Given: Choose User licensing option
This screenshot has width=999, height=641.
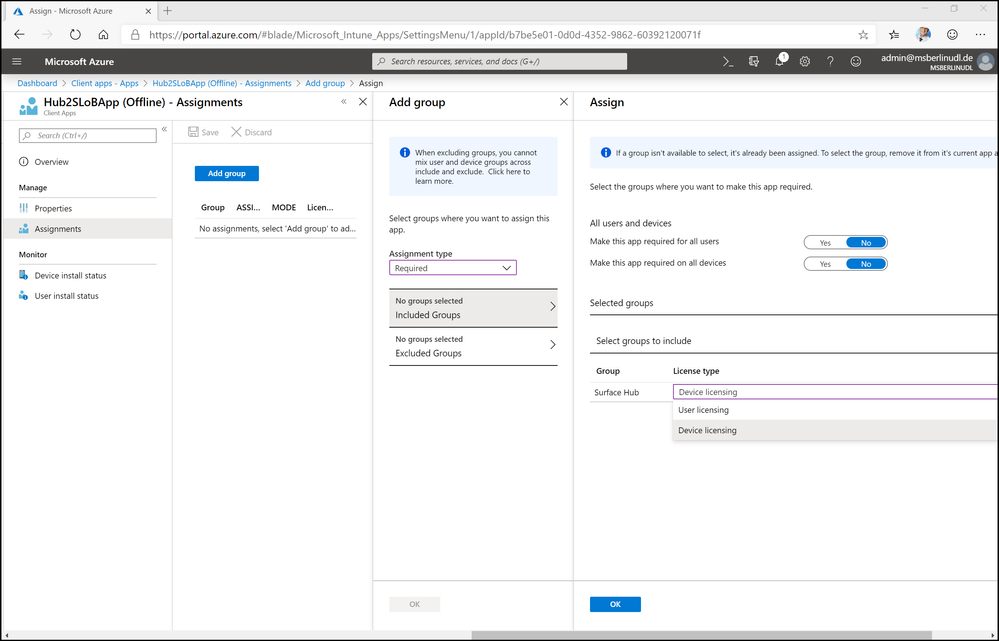Looking at the screenshot, I should pyautogui.click(x=835, y=410).
